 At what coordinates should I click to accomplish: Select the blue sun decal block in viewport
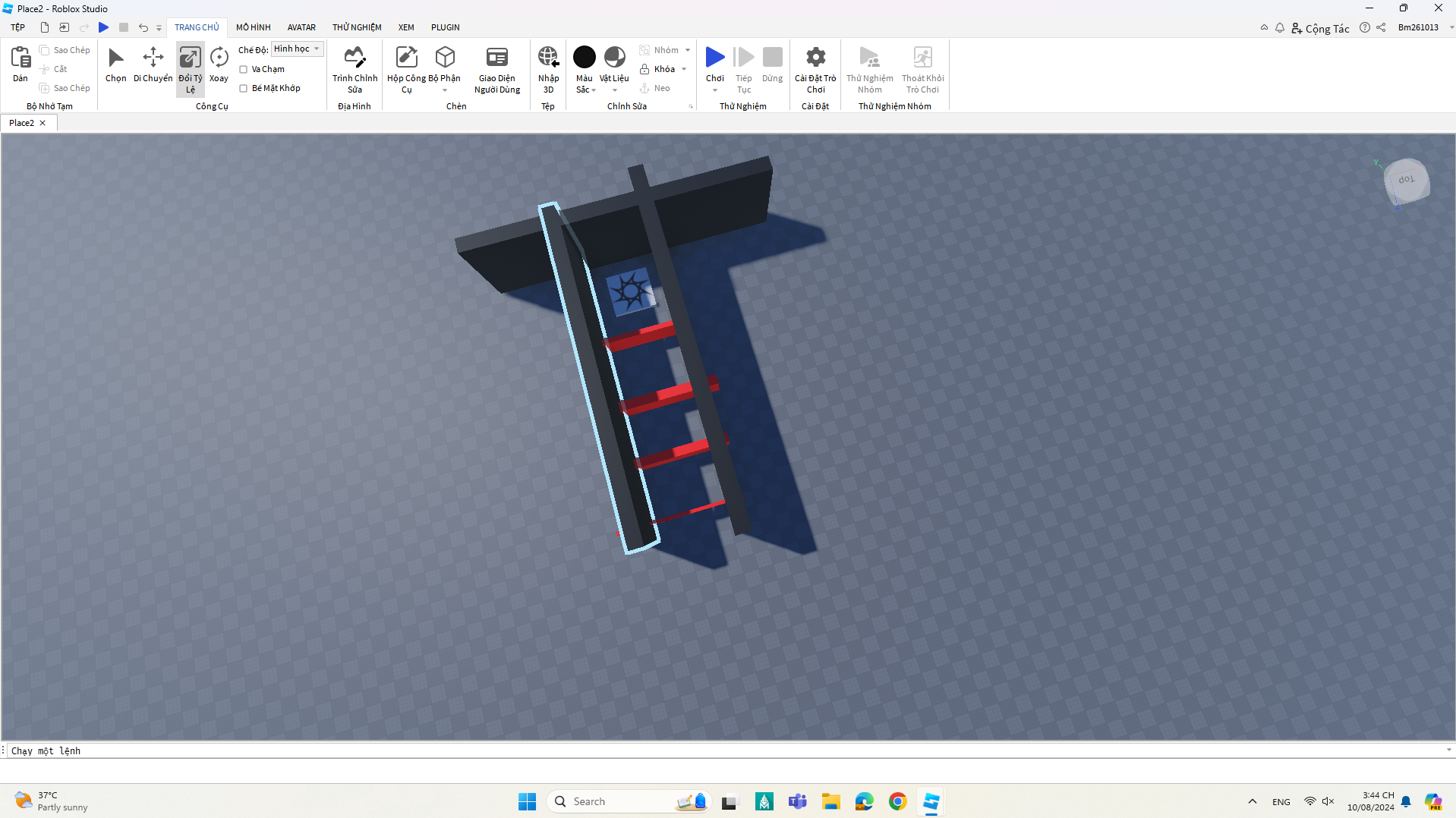coord(630,291)
